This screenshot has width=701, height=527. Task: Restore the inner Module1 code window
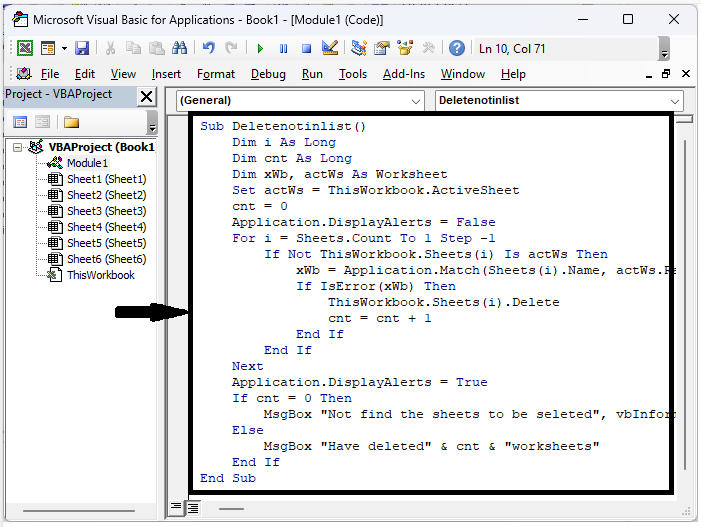point(666,74)
